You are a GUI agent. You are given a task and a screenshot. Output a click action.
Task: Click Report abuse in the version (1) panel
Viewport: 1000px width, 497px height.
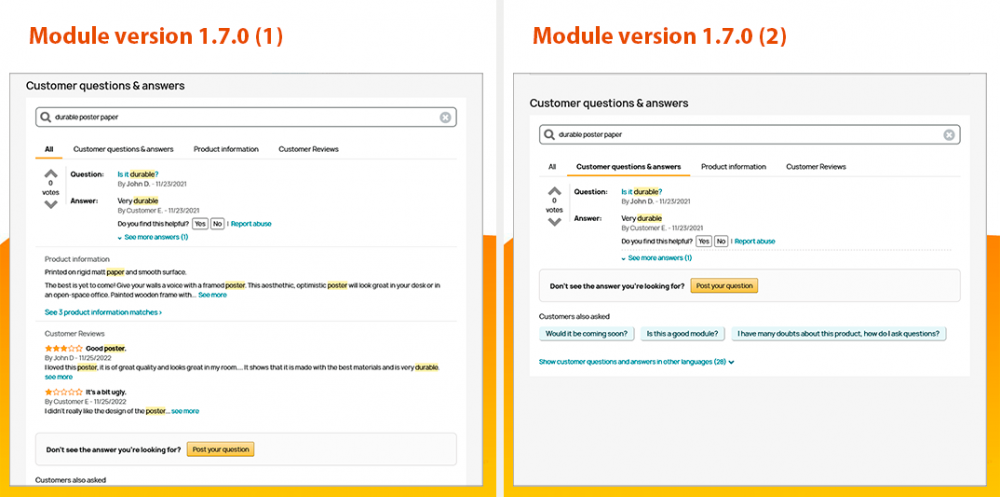(251, 224)
